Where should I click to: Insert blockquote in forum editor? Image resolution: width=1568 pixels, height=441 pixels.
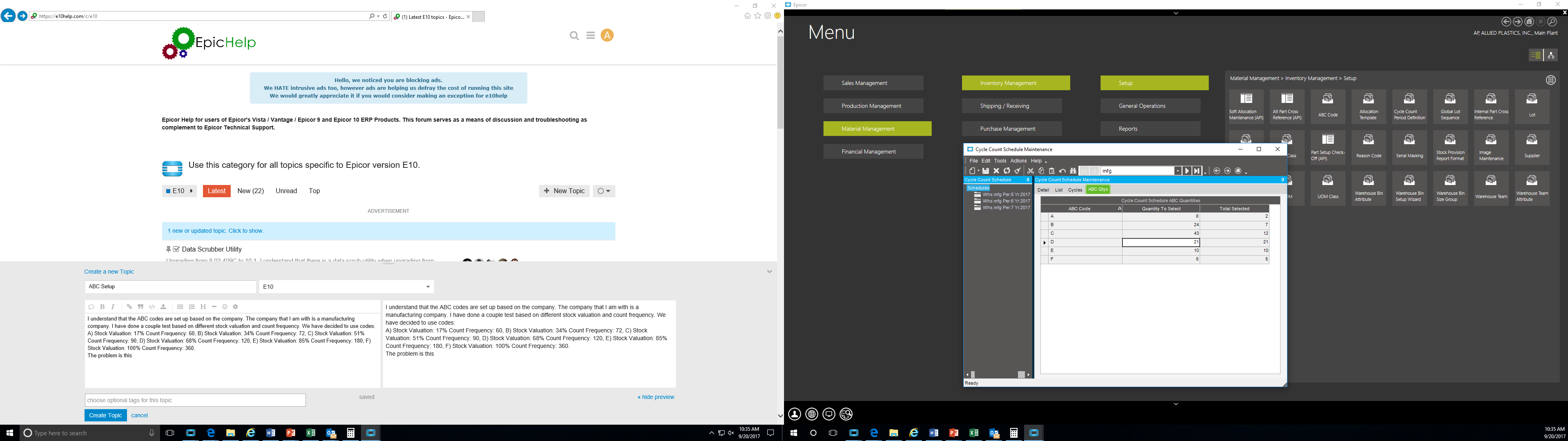click(140, 307)
